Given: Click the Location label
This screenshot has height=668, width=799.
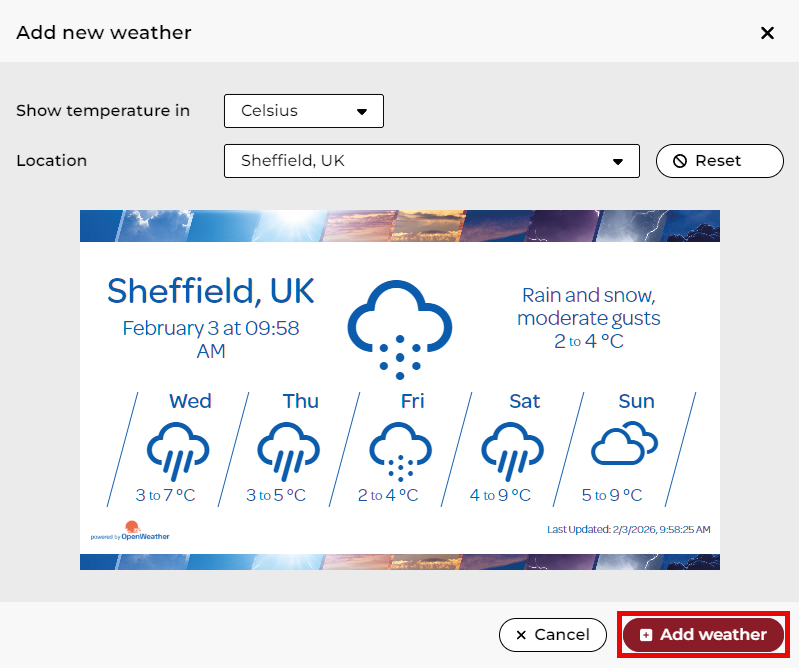Looking at the screenshot, I should 52,161.
